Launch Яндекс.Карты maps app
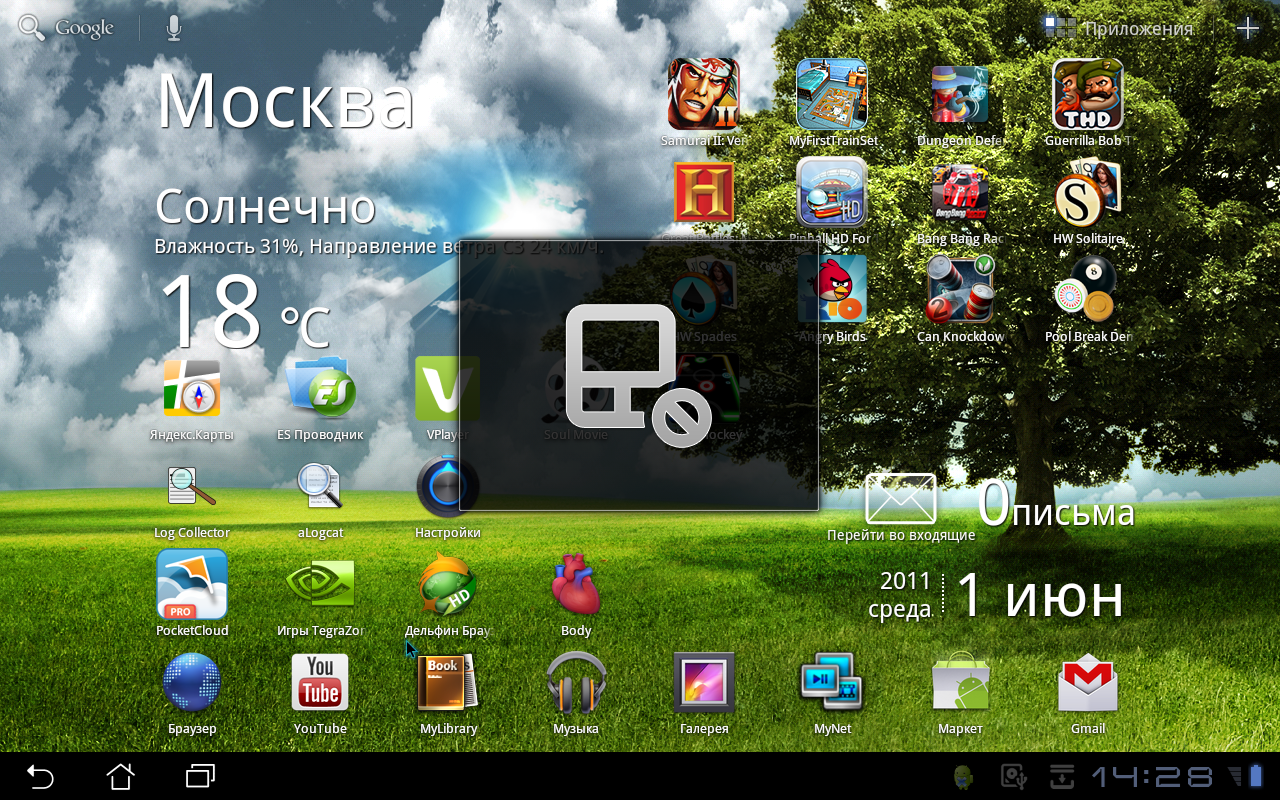1280x800 pixels. 192,389
